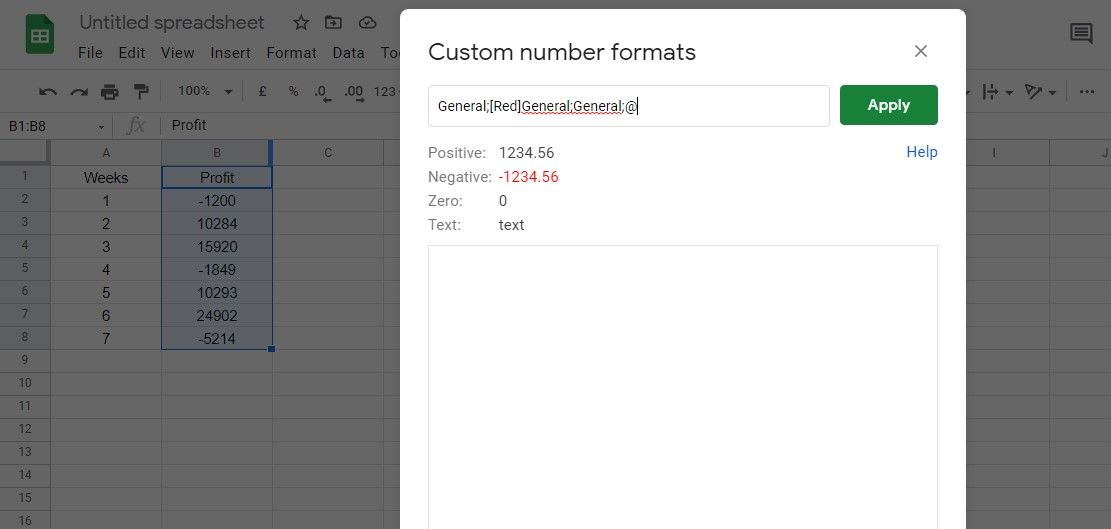Viewport: 1111px width, 529px height.
Task: Open the Help link in dialog
Action: (x=921, y=152)
